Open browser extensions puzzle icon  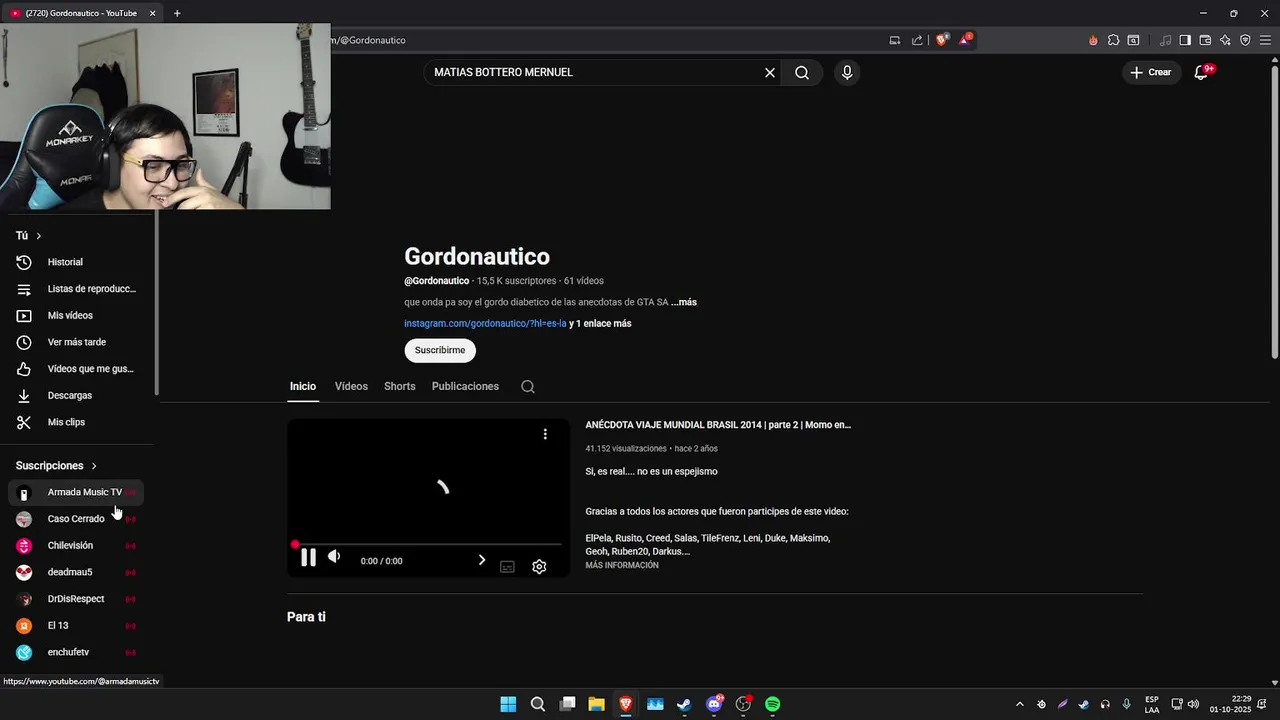[1113, 40]
